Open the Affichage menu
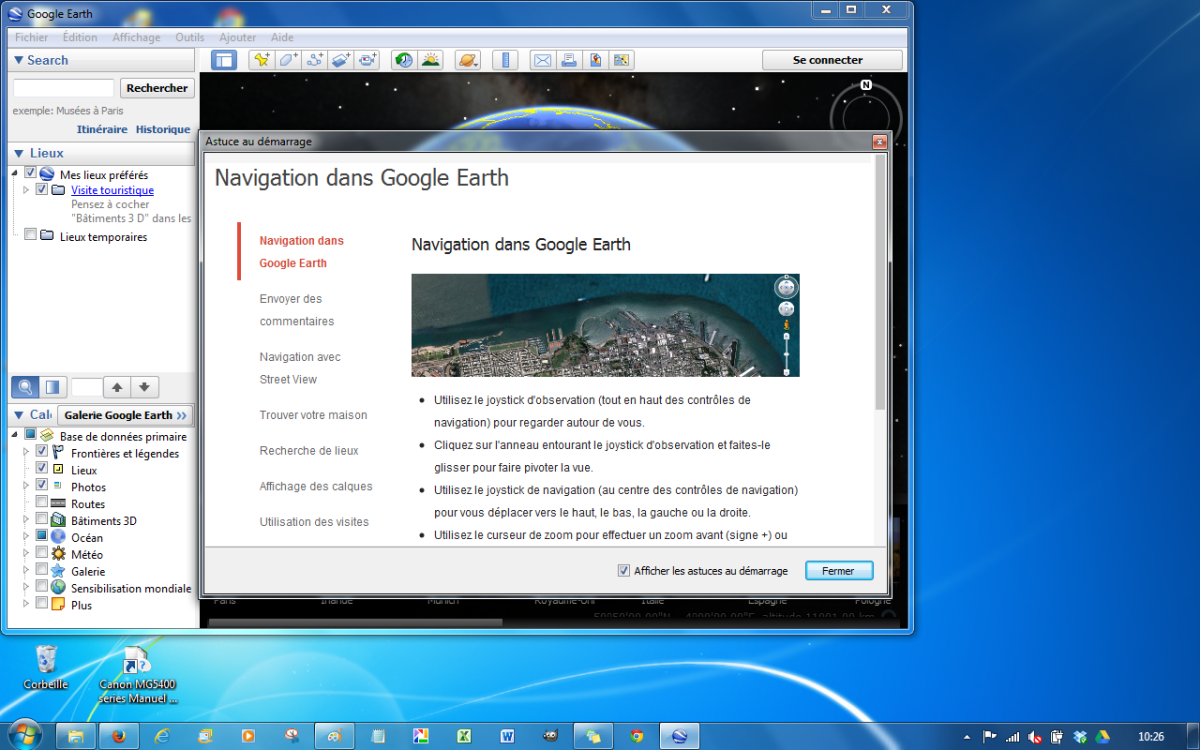The width and height of the screenshot is (1200, 750). coord(136,37)
